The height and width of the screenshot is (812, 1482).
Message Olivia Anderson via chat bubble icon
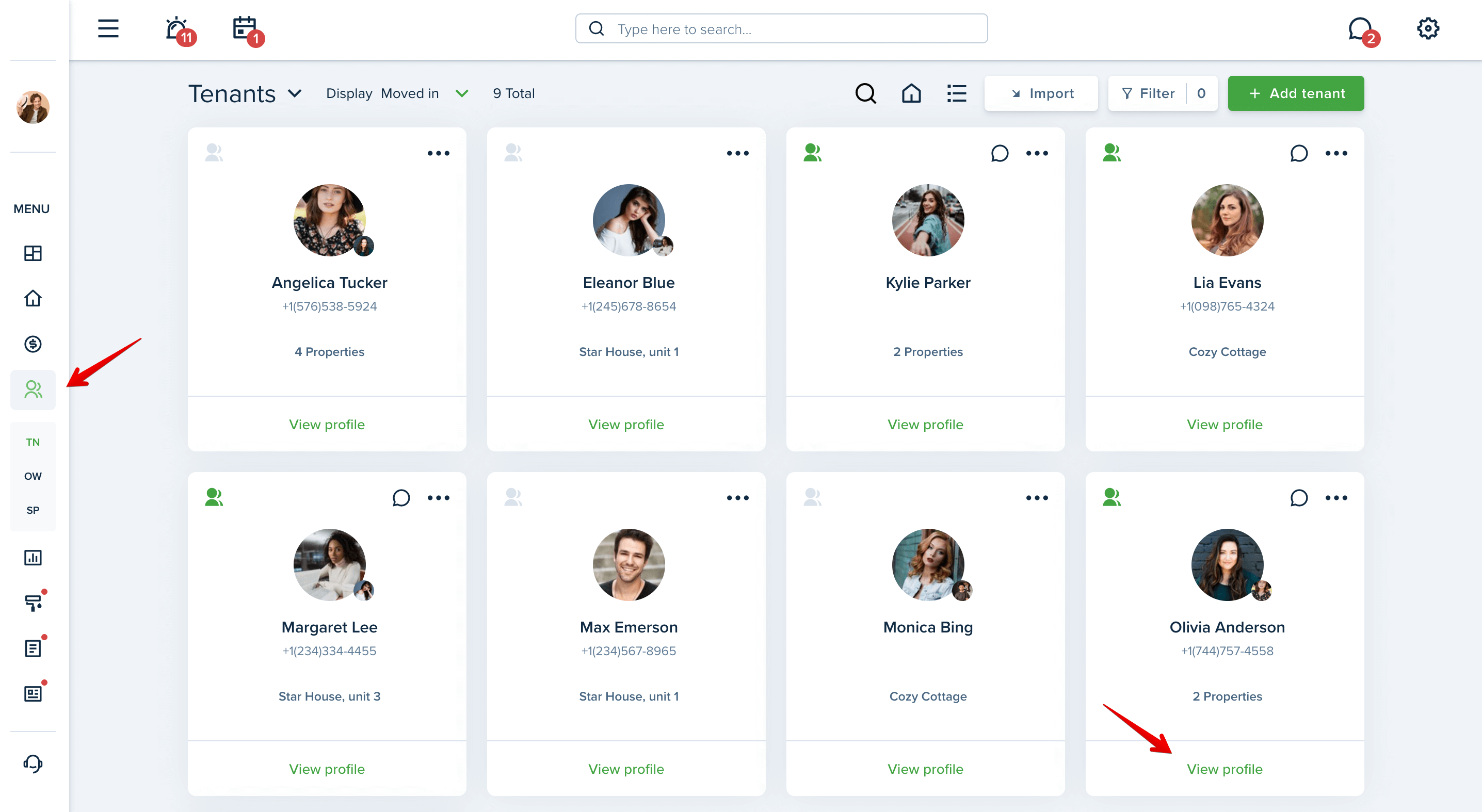pyautogui.click(x=1298, y=497)
